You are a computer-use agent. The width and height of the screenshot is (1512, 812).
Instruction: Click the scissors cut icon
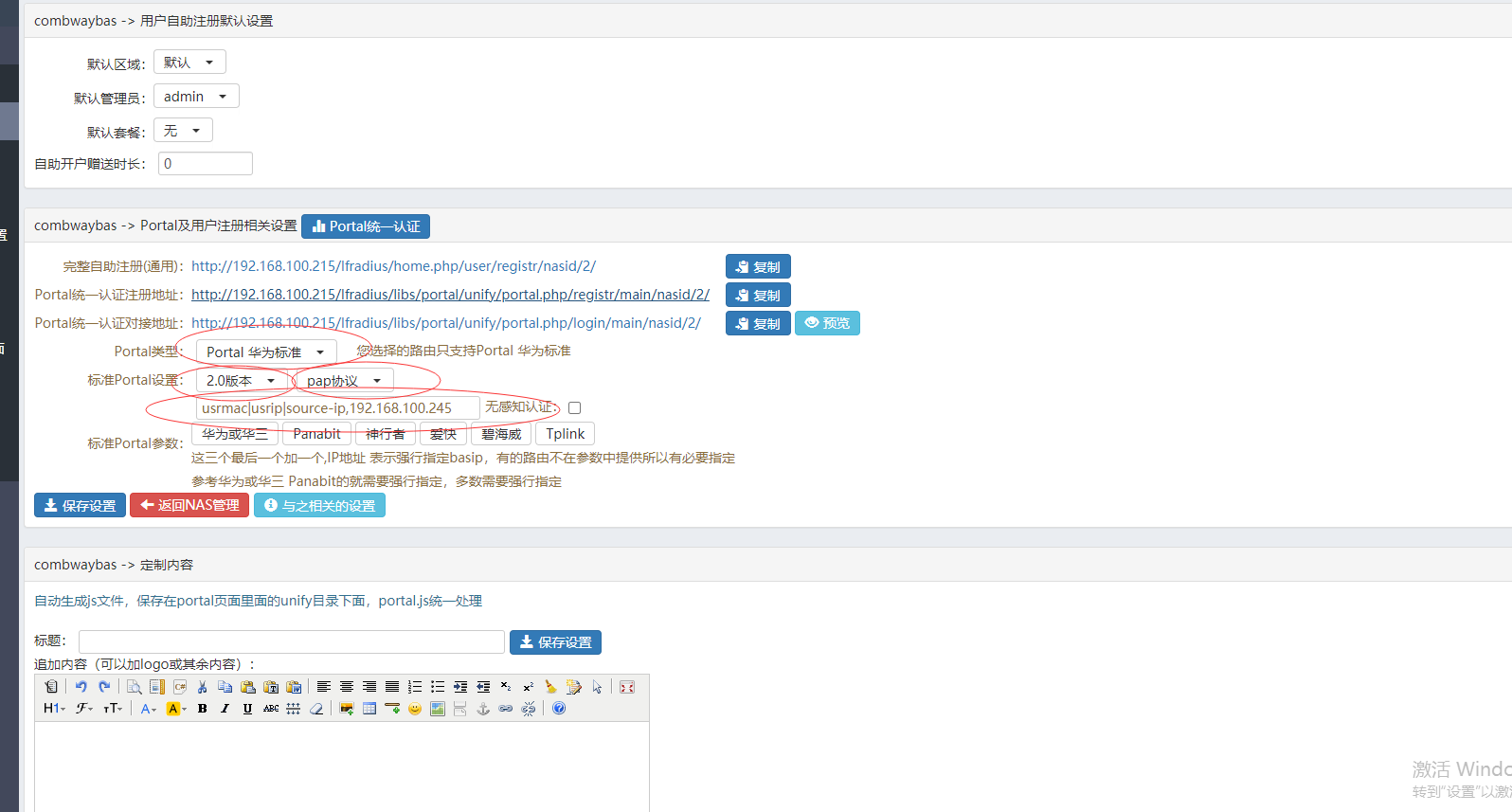pyautogui.click(x=202, y=687)
